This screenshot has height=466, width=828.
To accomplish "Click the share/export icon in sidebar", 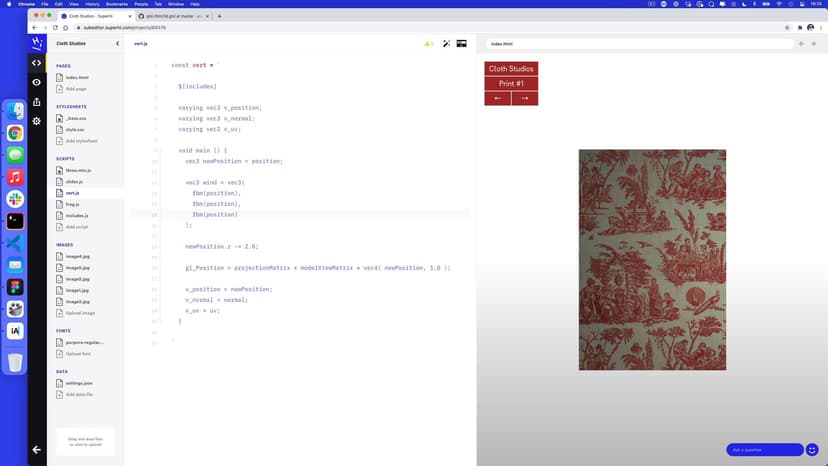I will (37, 102).
